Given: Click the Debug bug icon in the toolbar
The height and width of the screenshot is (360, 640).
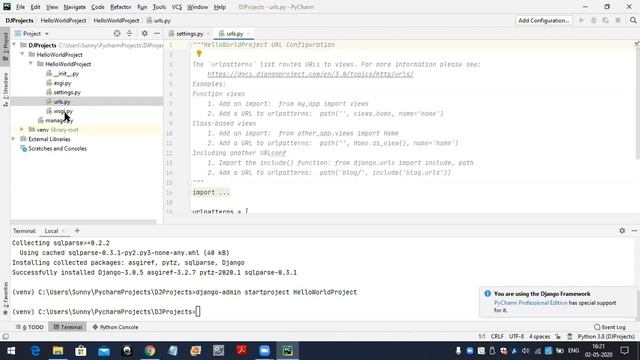Looking at the screenshot, I should [593, 20].
